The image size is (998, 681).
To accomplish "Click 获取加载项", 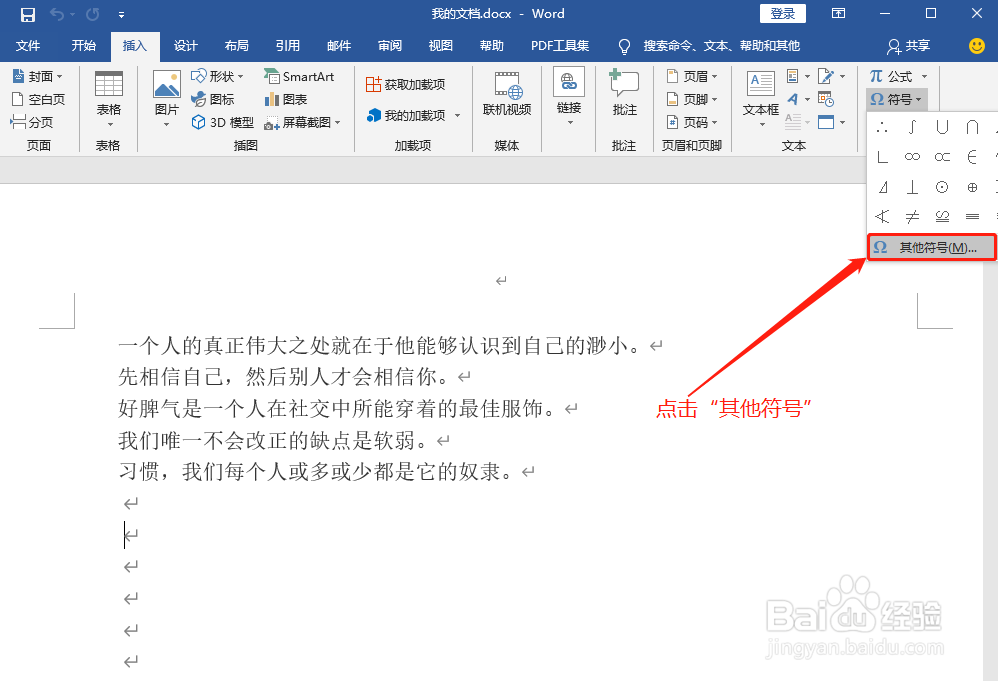I will pyautogui.click(x=405, y=84).
